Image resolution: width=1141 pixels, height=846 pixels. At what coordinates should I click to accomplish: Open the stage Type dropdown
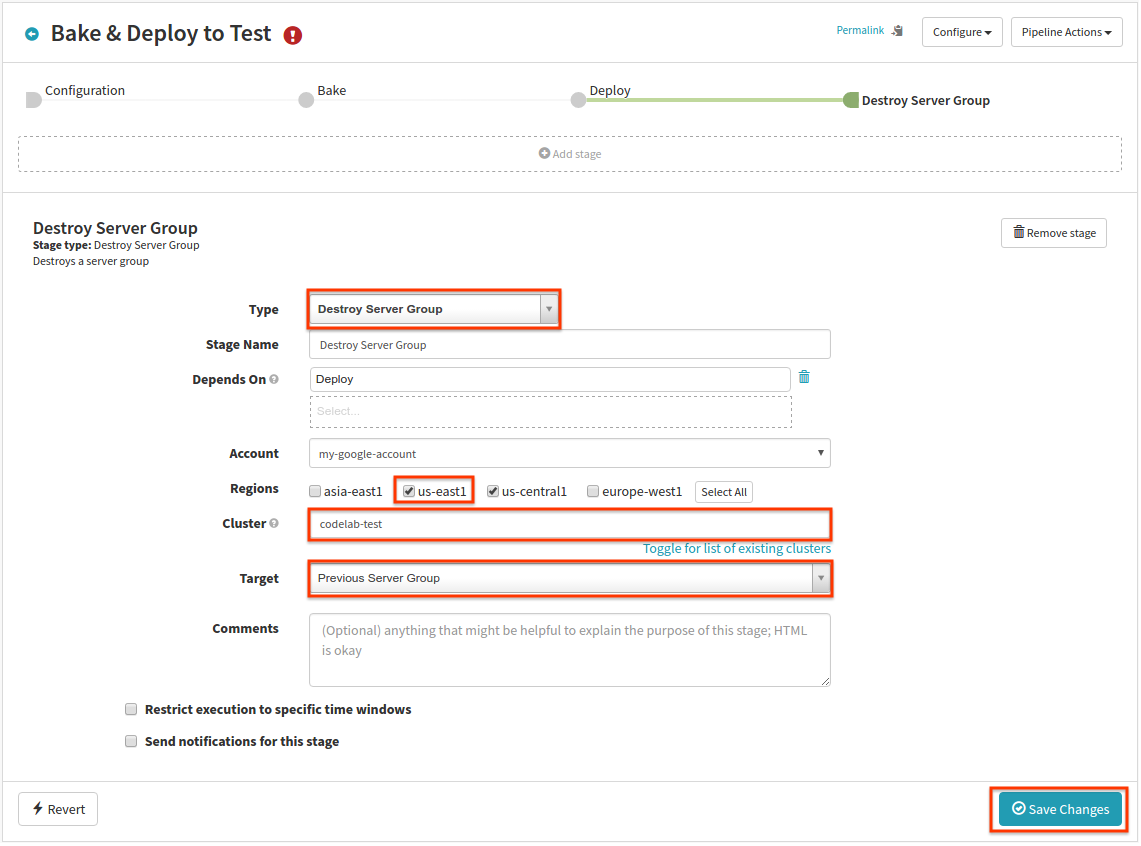tap(434, 309)
